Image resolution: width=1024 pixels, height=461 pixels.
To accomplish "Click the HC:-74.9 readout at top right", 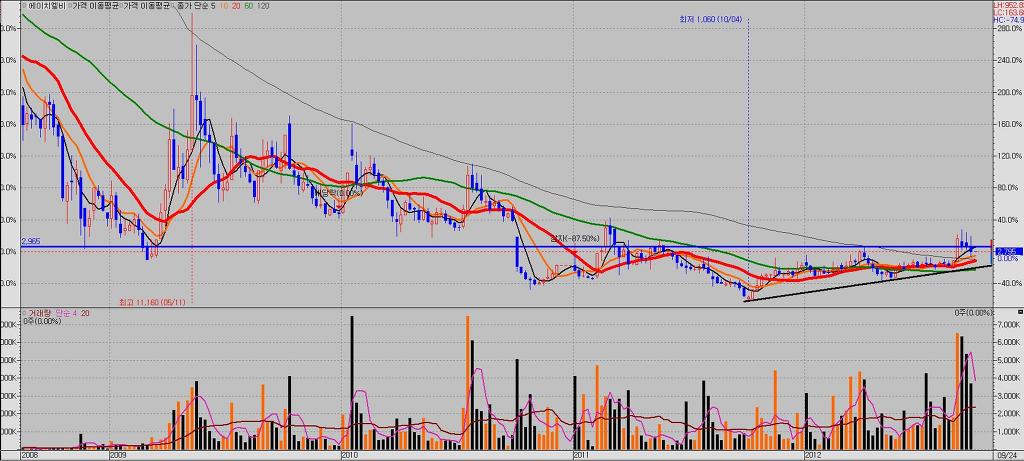I will pos(1008,20).
